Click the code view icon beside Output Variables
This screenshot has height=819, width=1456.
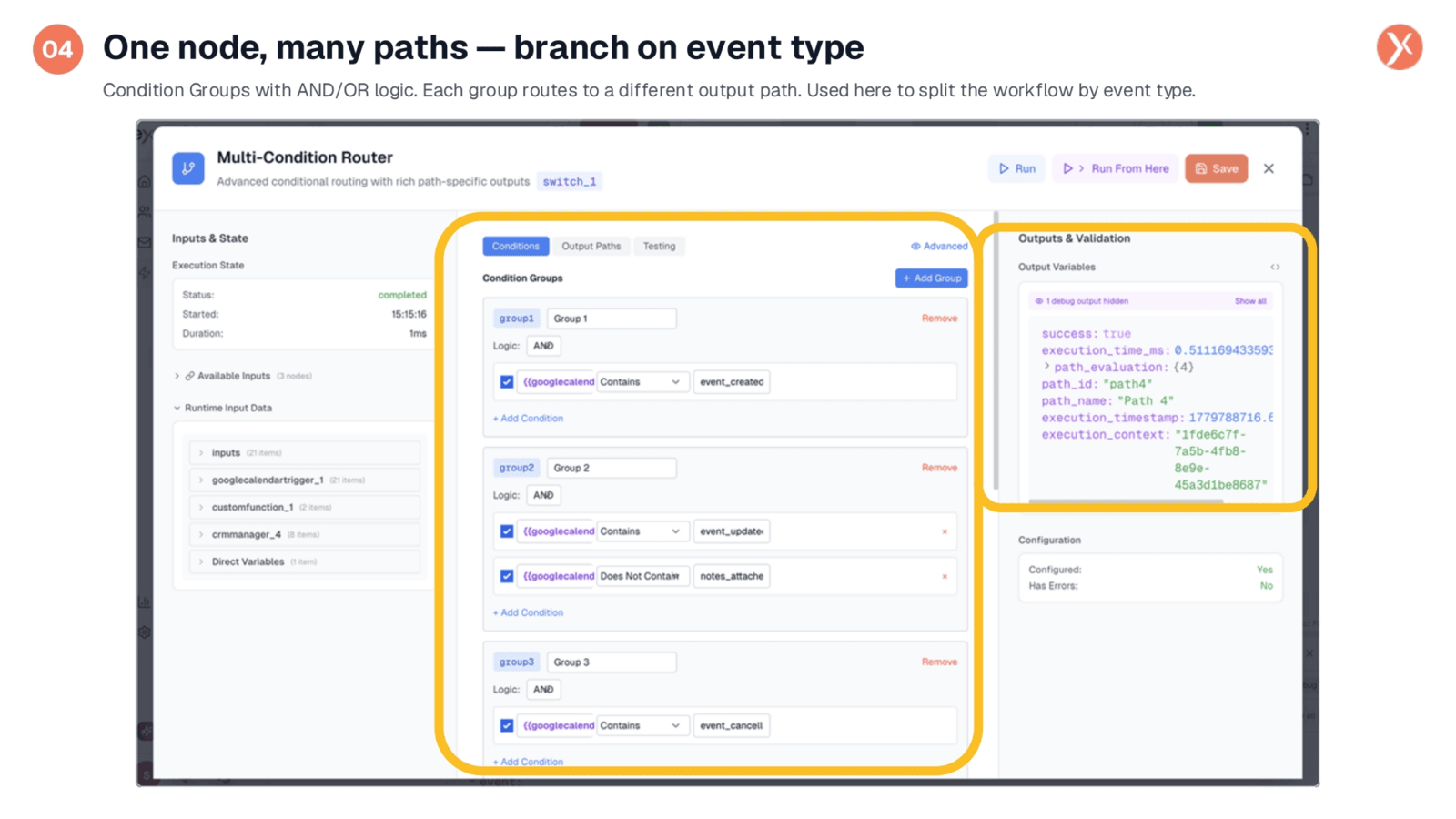pos(1275,267)
